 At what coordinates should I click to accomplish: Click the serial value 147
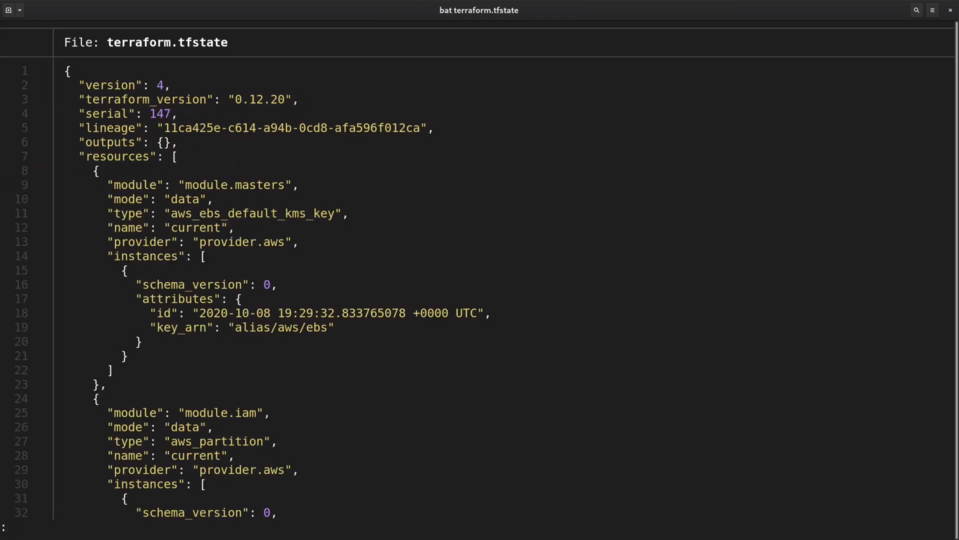[x=160, y=114]
